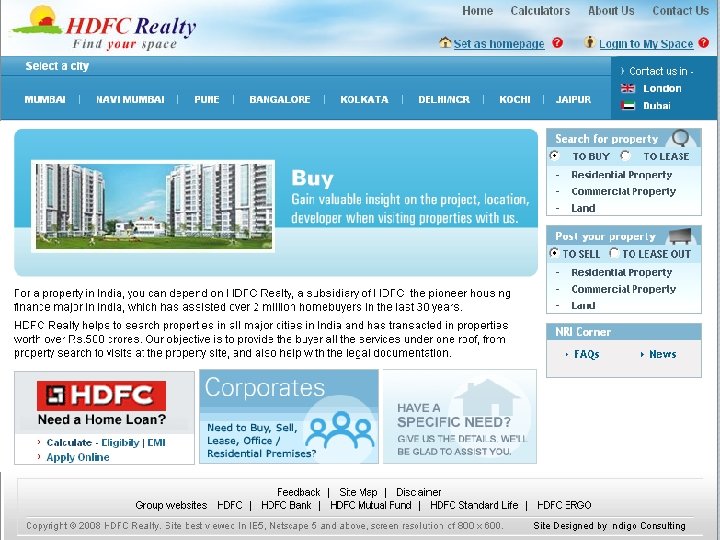
Task: Choose KOCHI in the city bar
Action: [x=515, y=99]
